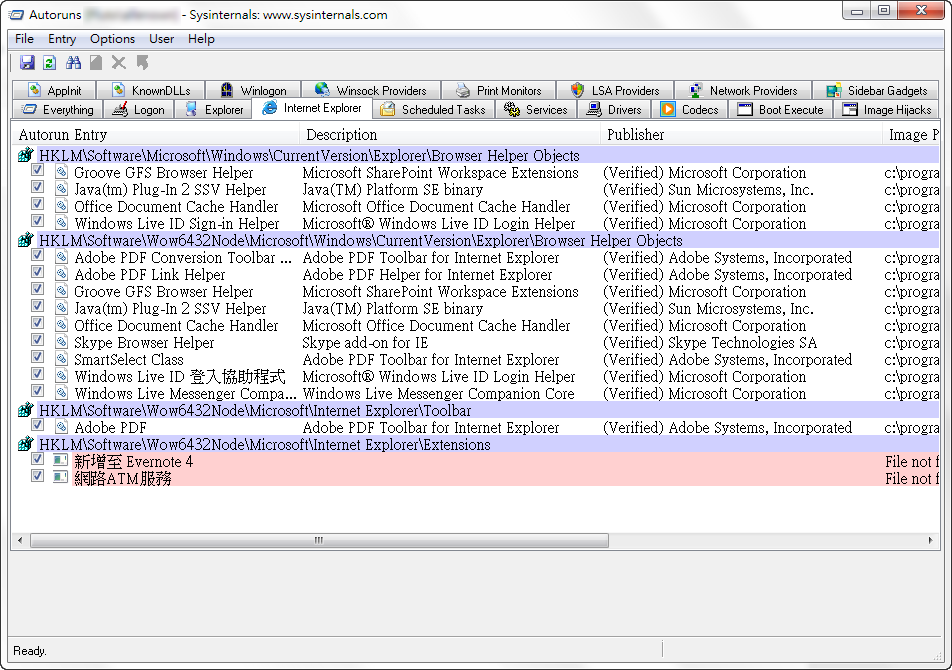The width and height of the screenshot is (952, 670).
Task: Select the first Office Document Cache Handler entry
Action: pos(176,207)
